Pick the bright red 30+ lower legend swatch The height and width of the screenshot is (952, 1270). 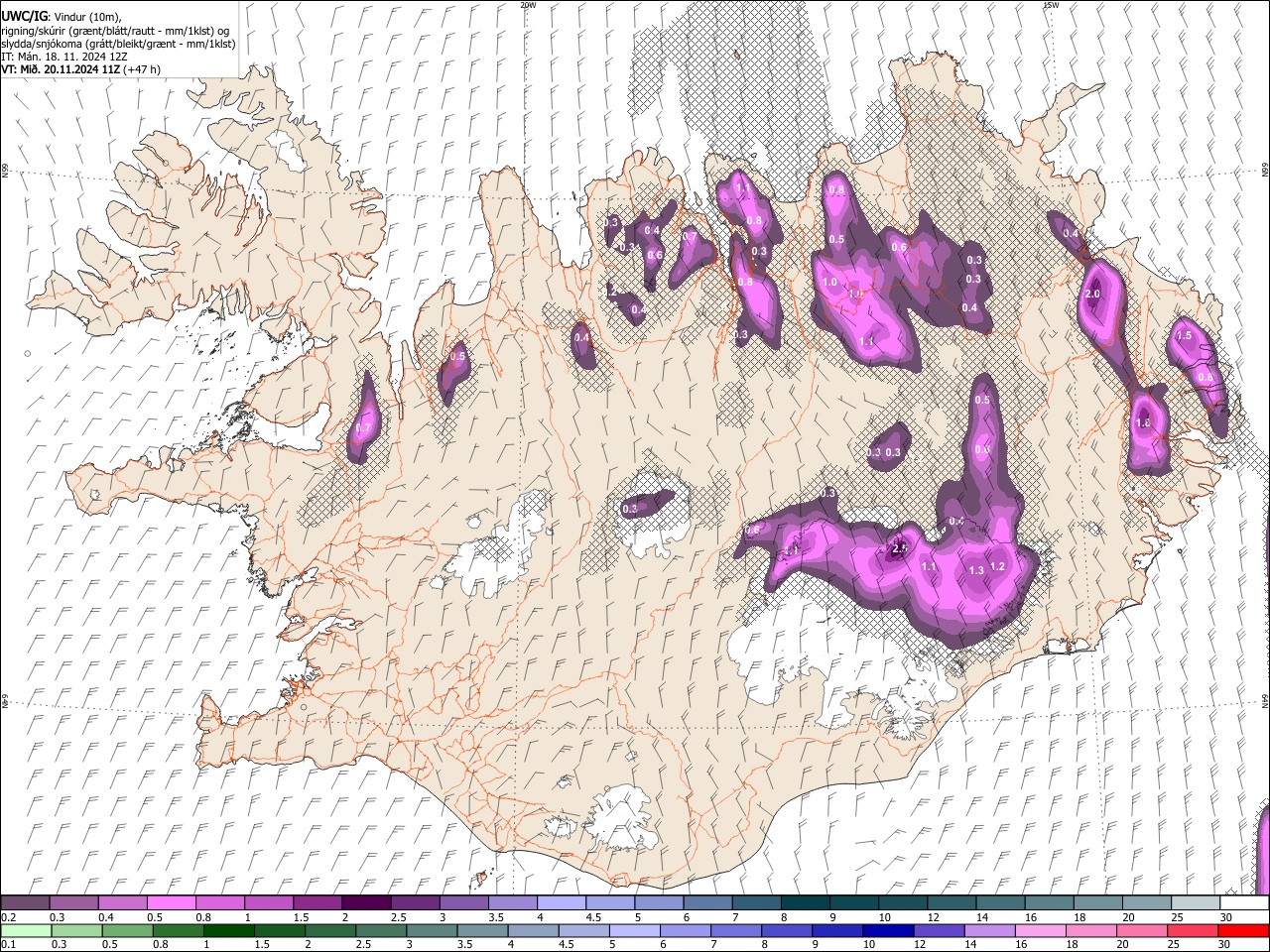click(x=1244, y=930)
